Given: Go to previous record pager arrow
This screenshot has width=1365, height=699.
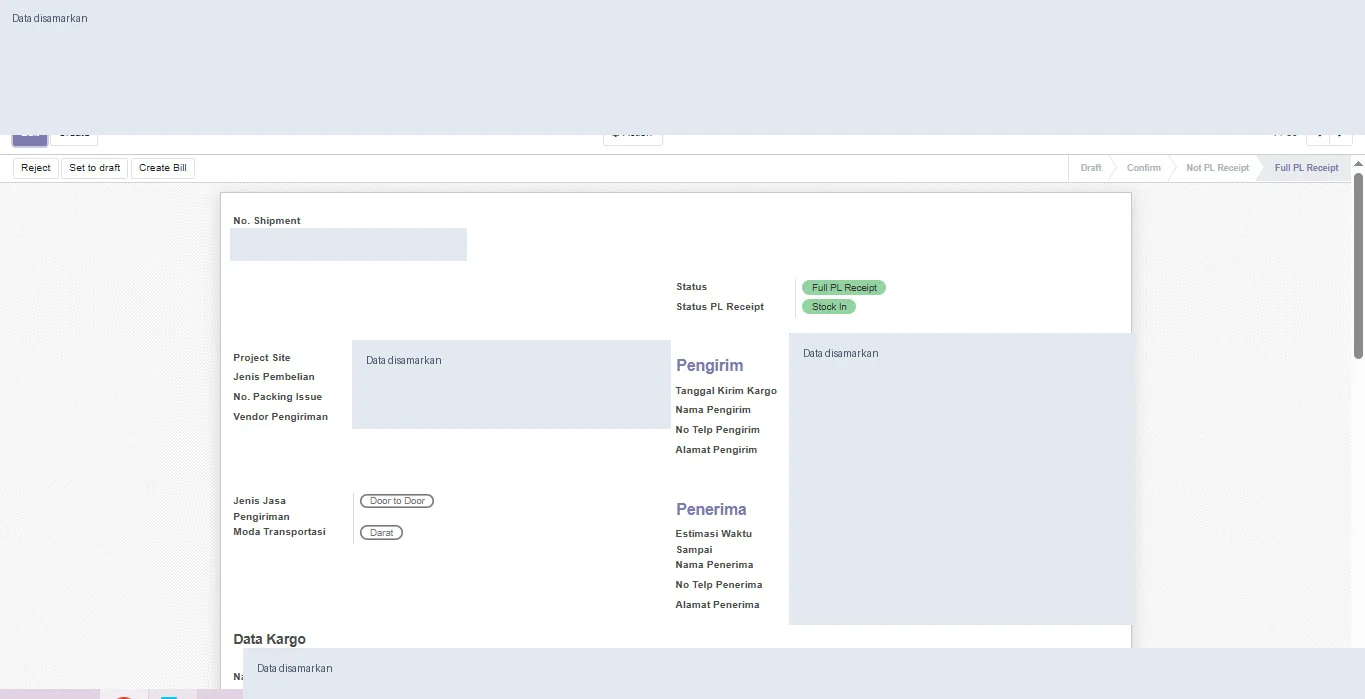Looking at the screenshot, I should 1319,138.
